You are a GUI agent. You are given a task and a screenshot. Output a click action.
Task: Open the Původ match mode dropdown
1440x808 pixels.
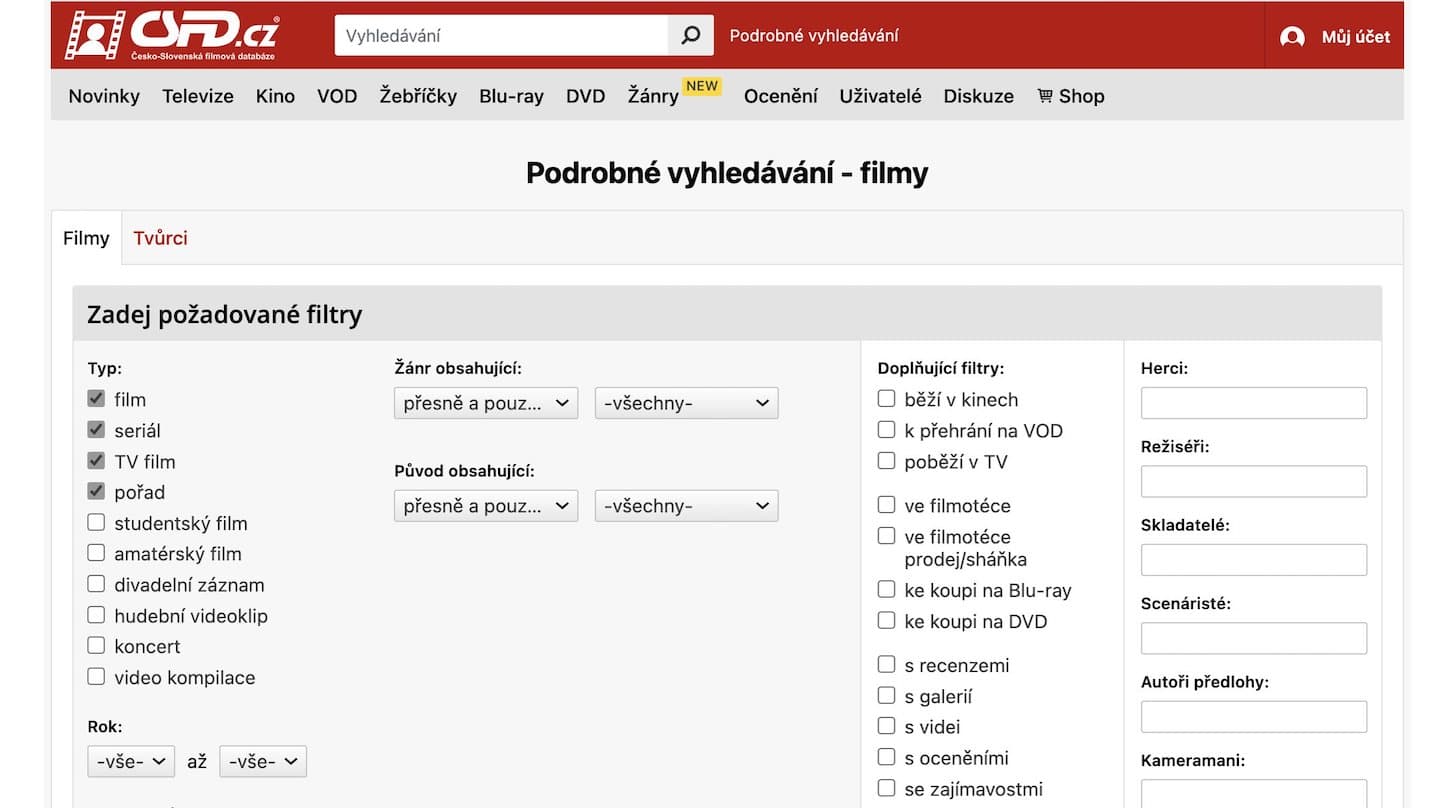click(x=486, y=506)
